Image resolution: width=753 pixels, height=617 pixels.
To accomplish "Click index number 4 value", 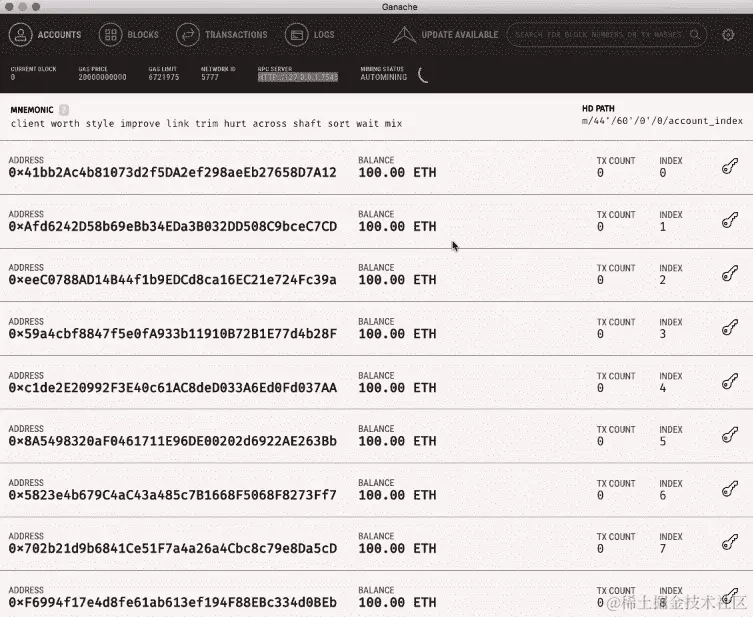I will (663, 388).
